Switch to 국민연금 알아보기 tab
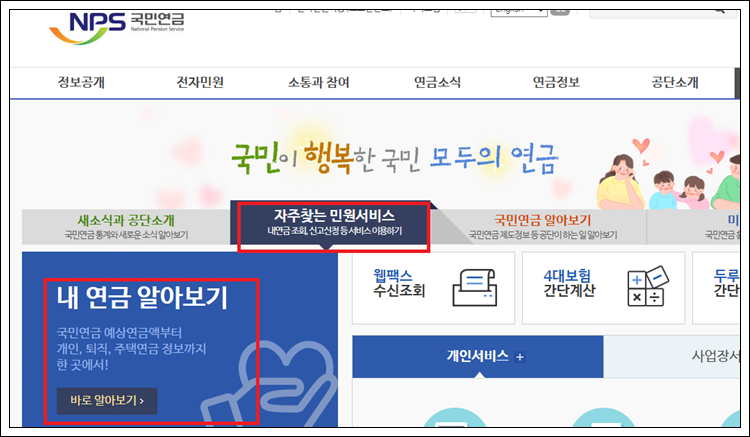 (x=542, y=227)
